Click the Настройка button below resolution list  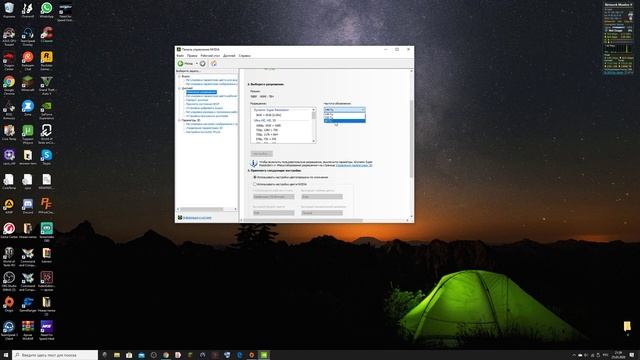coord(261,154)
